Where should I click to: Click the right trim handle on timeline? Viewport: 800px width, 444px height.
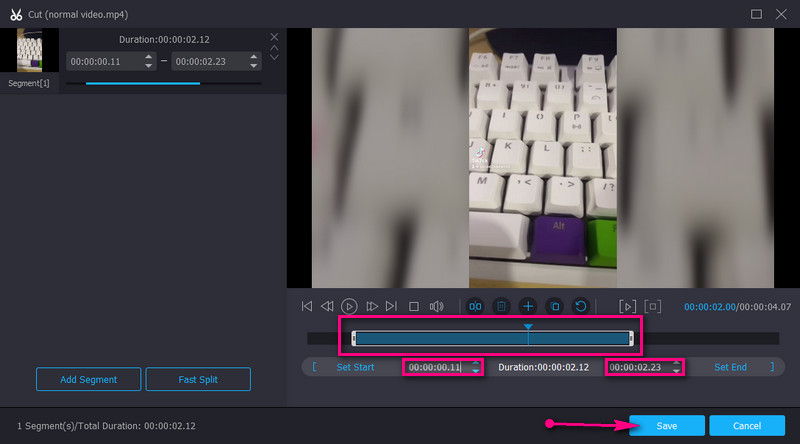click(x=631, y=338)
